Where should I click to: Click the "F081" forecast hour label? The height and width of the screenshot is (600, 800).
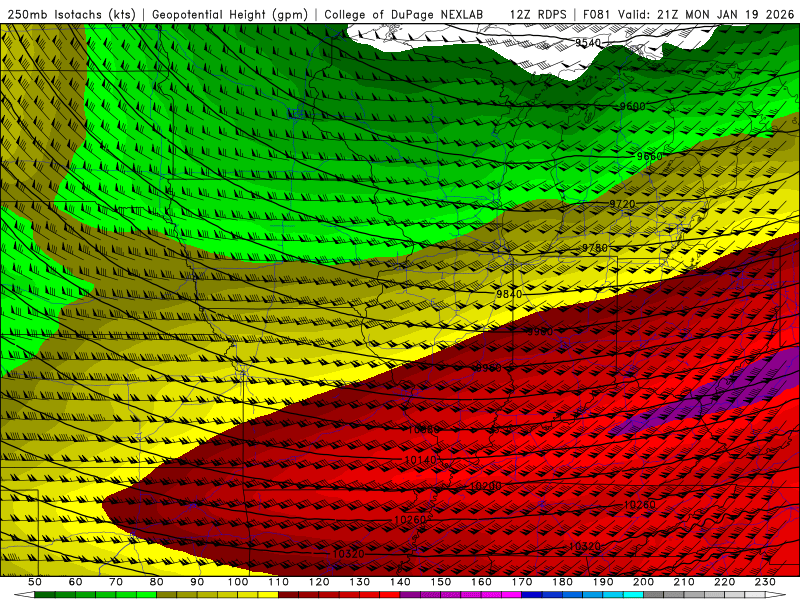click(x=597, y=14)
